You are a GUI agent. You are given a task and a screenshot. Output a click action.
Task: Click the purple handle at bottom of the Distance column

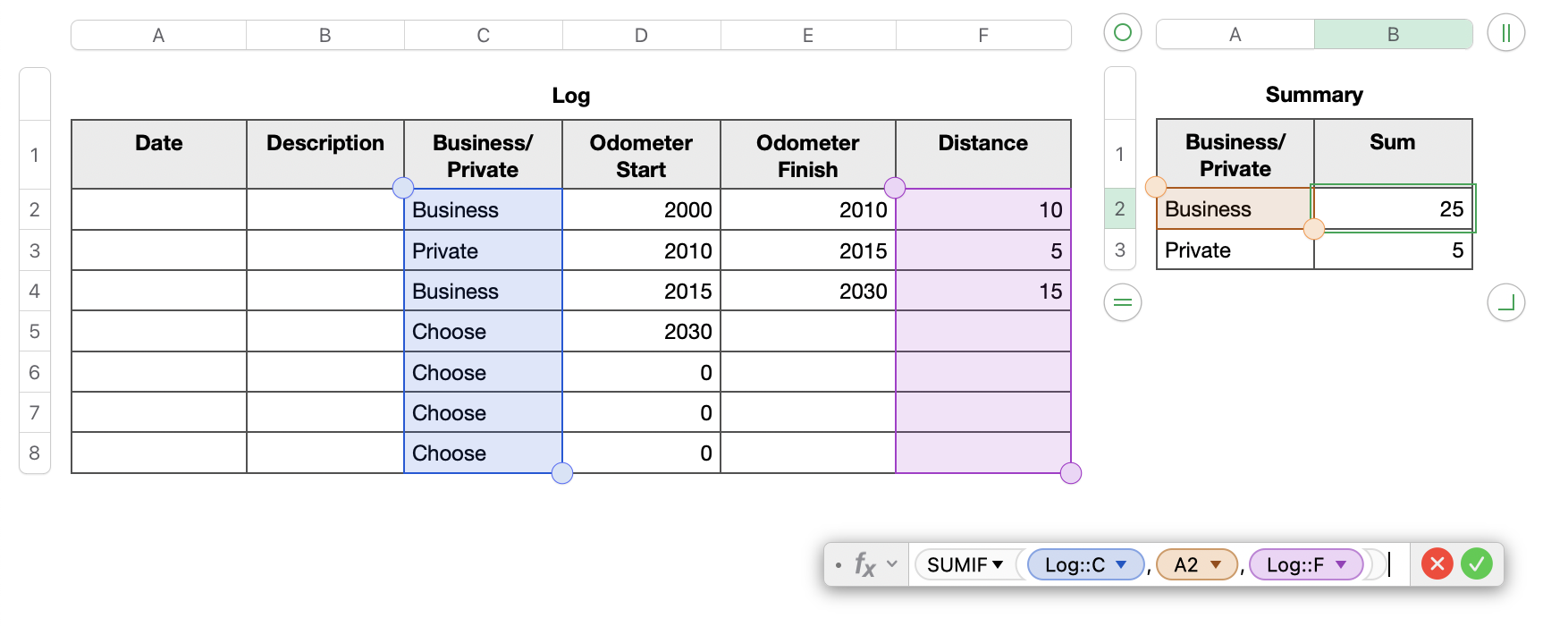(1071, 473)
